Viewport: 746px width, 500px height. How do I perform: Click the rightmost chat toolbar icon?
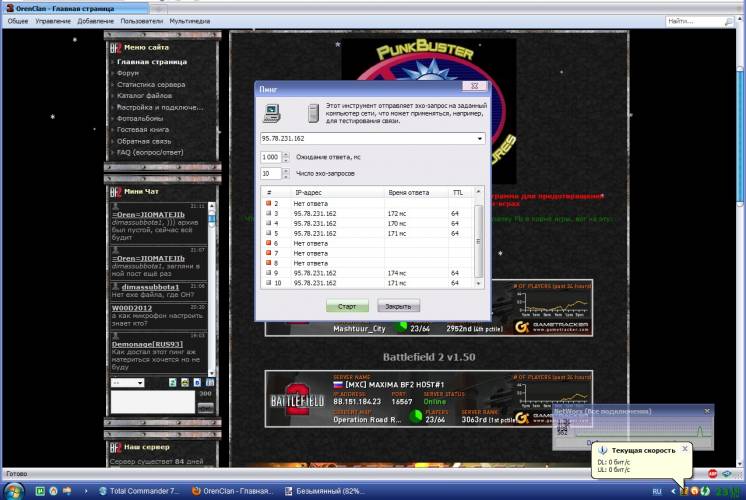[209, 382]
